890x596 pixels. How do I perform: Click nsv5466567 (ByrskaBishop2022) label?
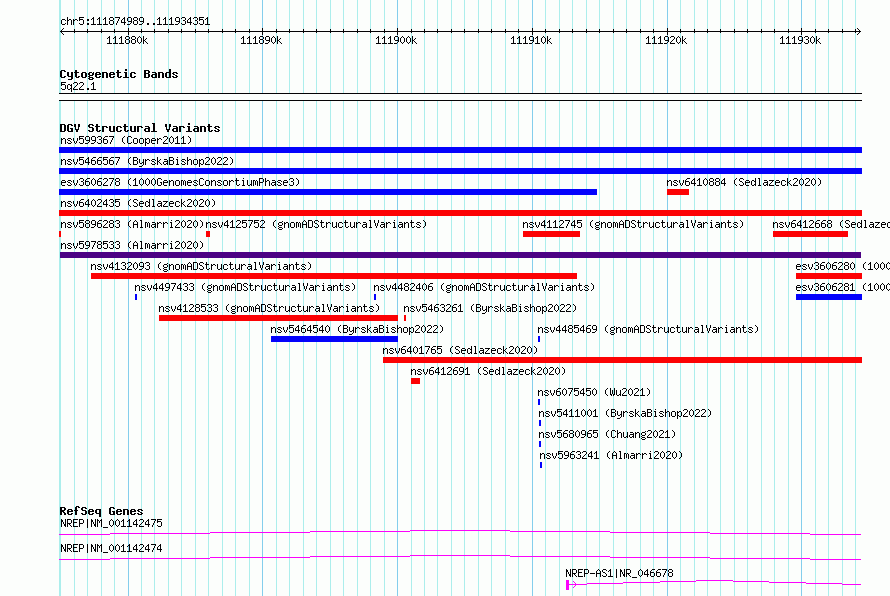point(147,161)
